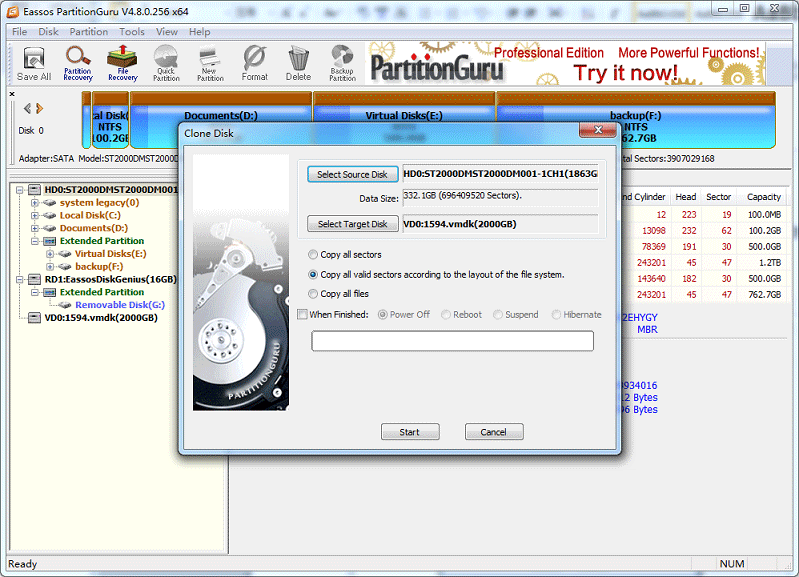Close the Clone Disk dialog
The height and width of the screenshot is (577, 799).
click(x=598, y=130)
